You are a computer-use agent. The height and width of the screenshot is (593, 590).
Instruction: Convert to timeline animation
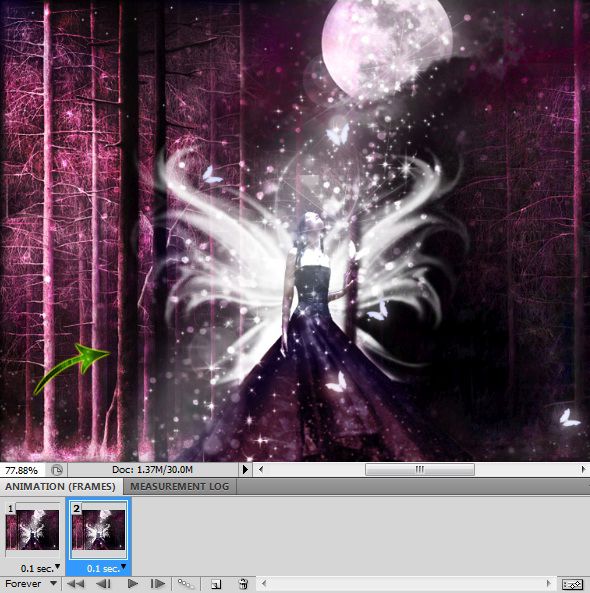[x=572, y=584]
